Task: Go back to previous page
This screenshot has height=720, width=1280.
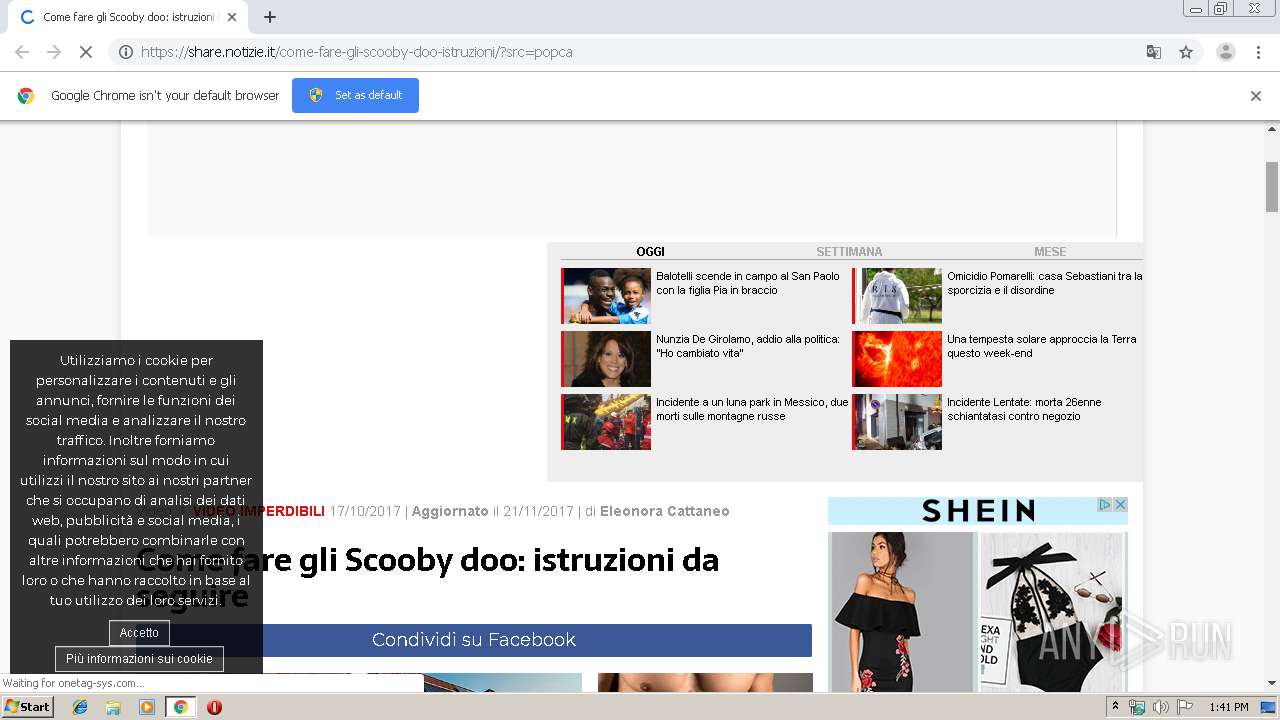Action: [22, 52]
